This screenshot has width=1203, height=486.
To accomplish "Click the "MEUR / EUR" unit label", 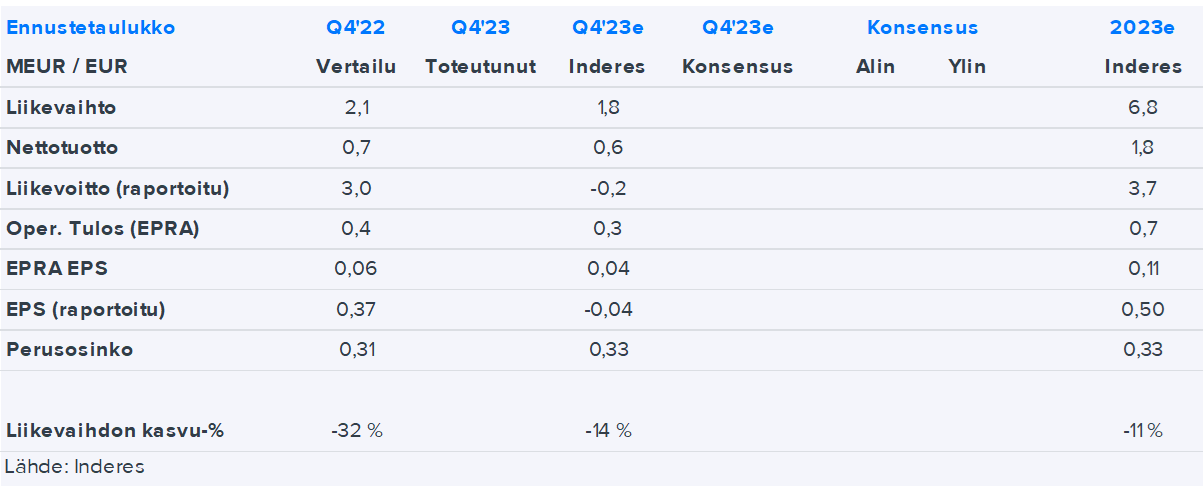I will point(67,67).
